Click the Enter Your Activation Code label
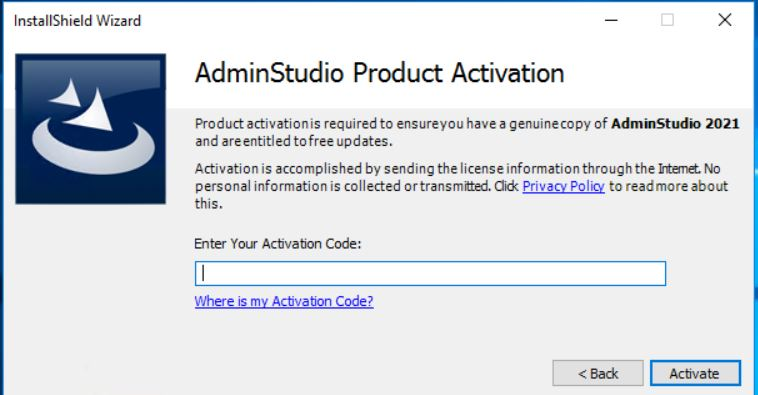 tap(277, 243)
